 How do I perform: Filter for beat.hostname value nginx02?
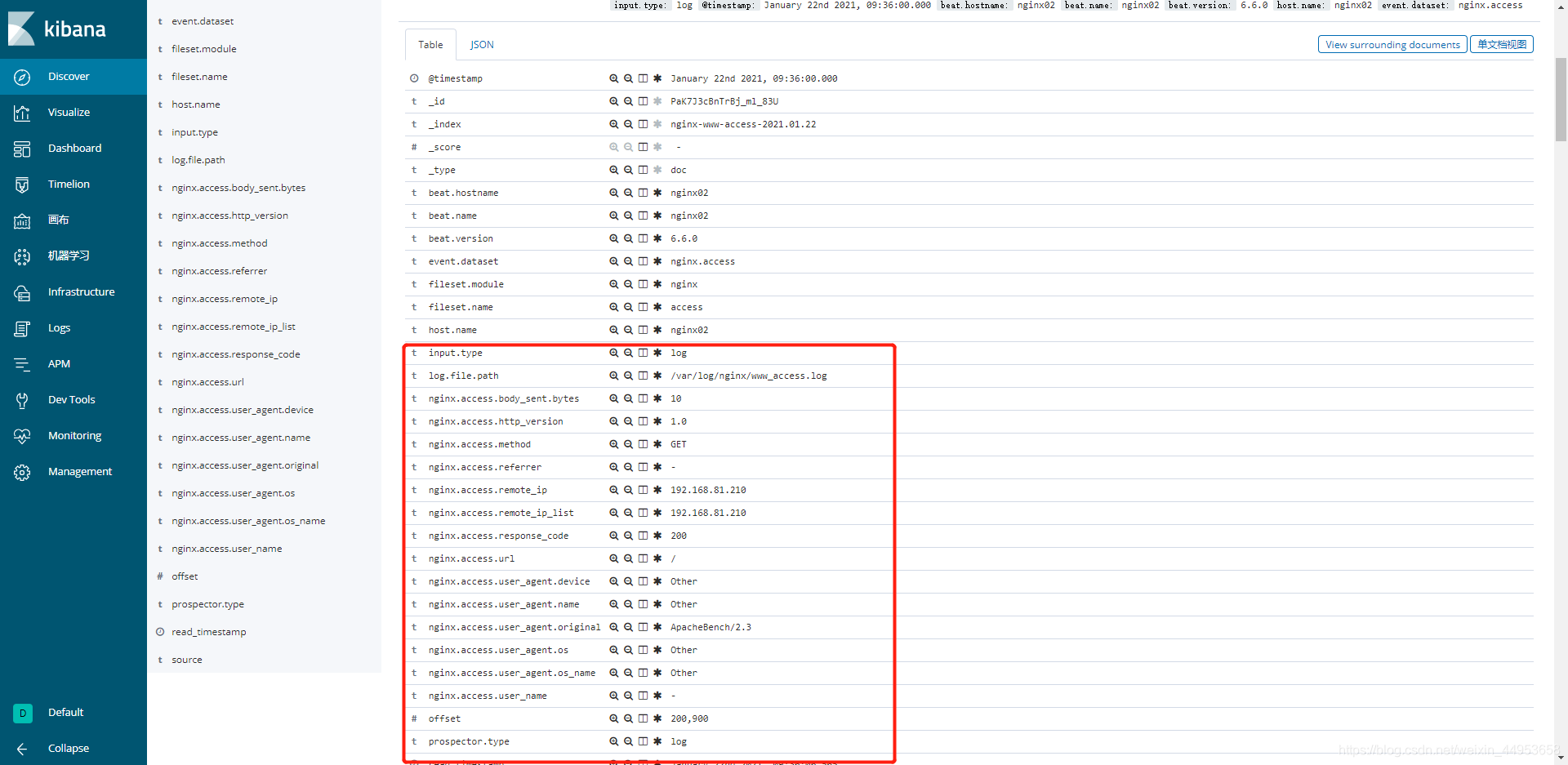(x=613, y=193)
